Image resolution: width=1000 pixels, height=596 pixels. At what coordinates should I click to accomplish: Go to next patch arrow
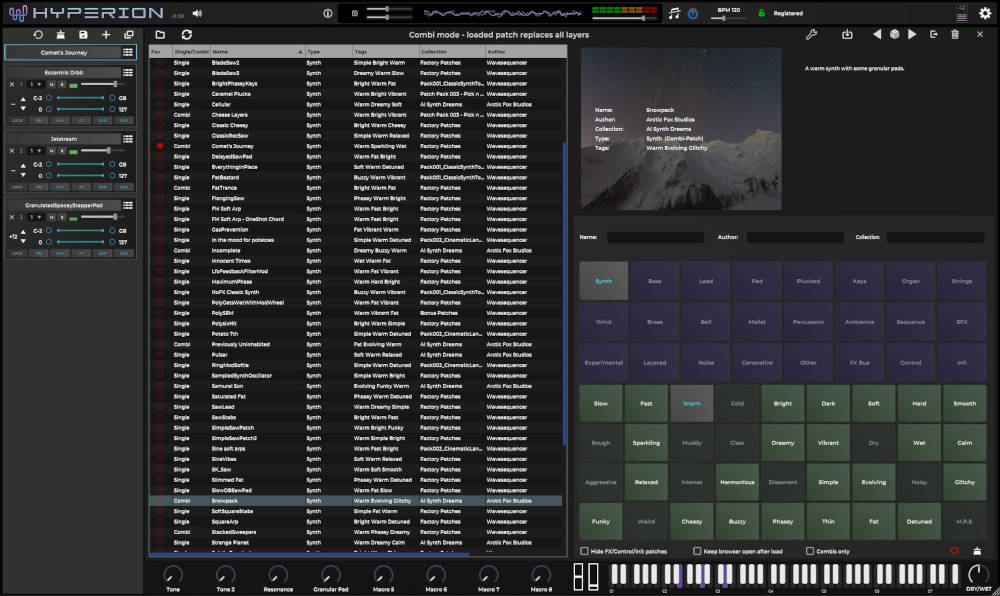click(x=911, y=34)
